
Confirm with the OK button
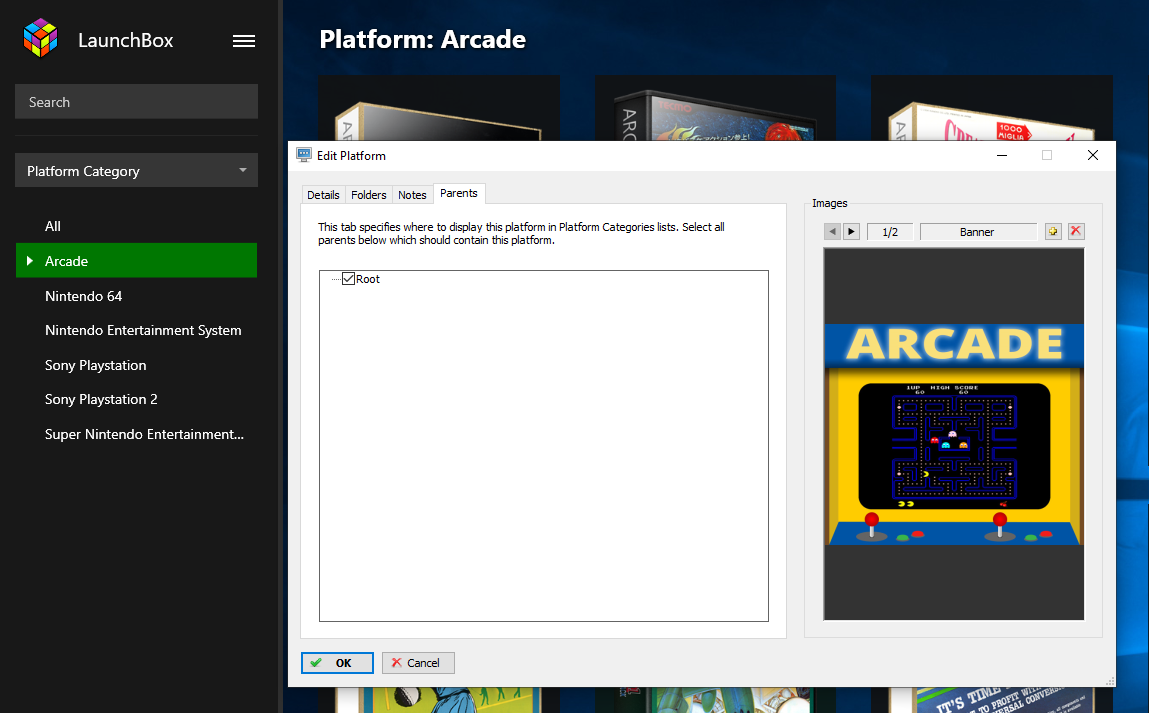[x=337, y=662]
